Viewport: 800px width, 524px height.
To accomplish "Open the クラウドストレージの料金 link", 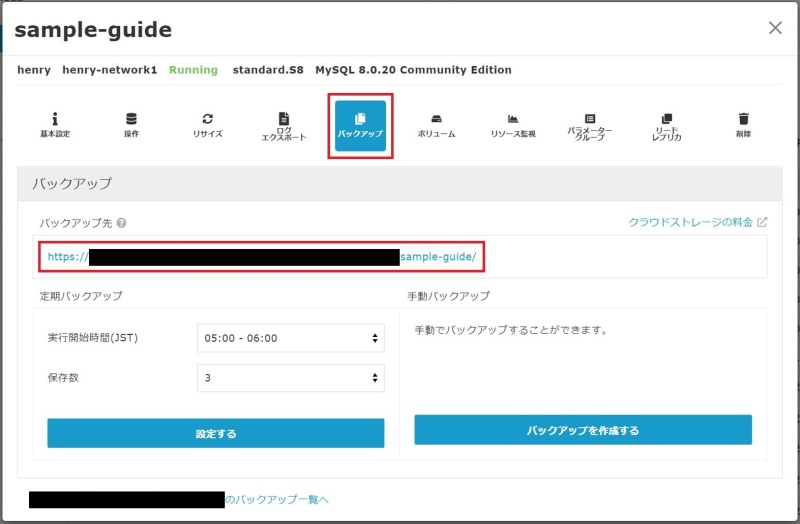I will (689, 222).
